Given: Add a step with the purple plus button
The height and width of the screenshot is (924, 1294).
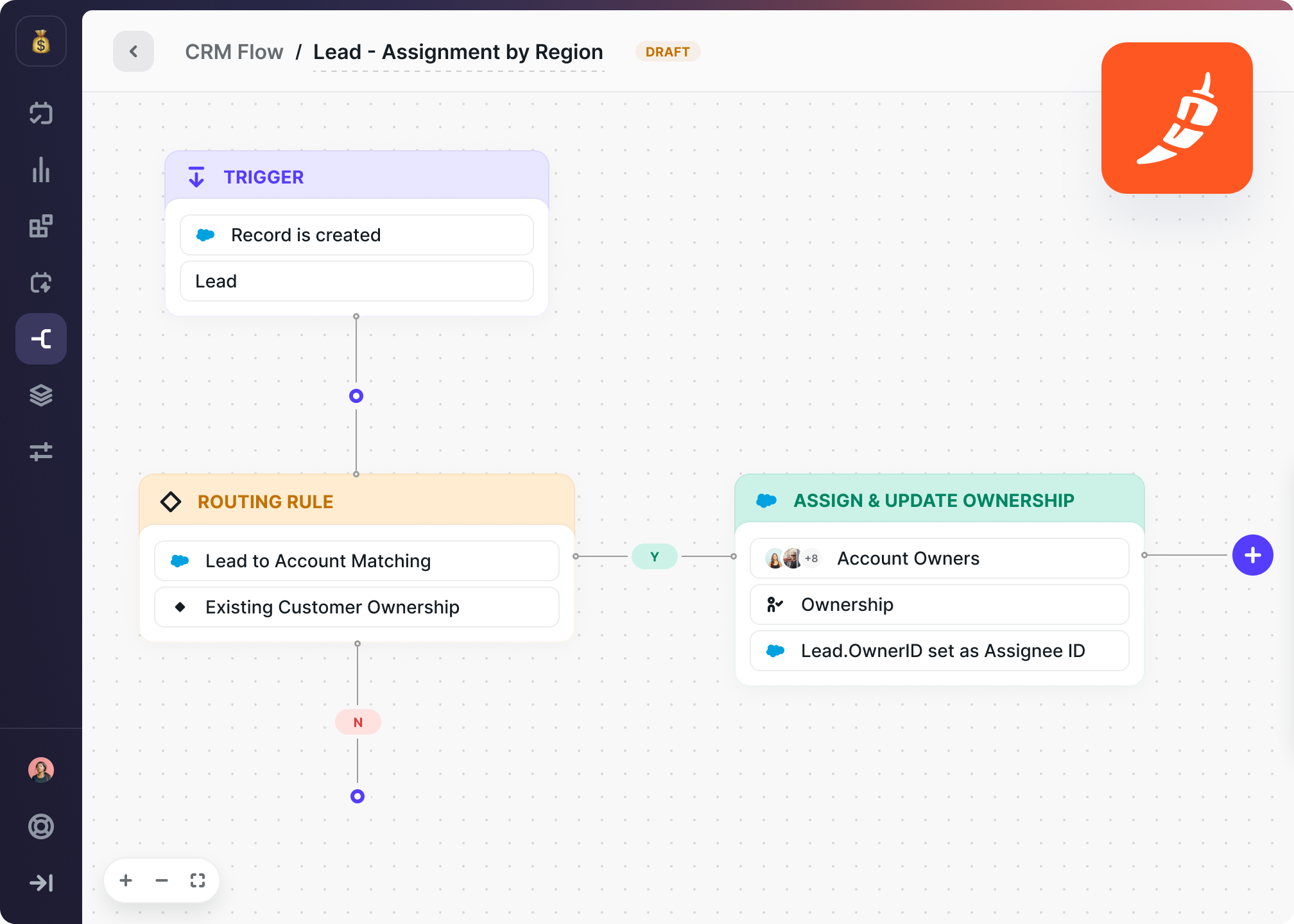Looking at the screenshot, I should pos(1252,555).
